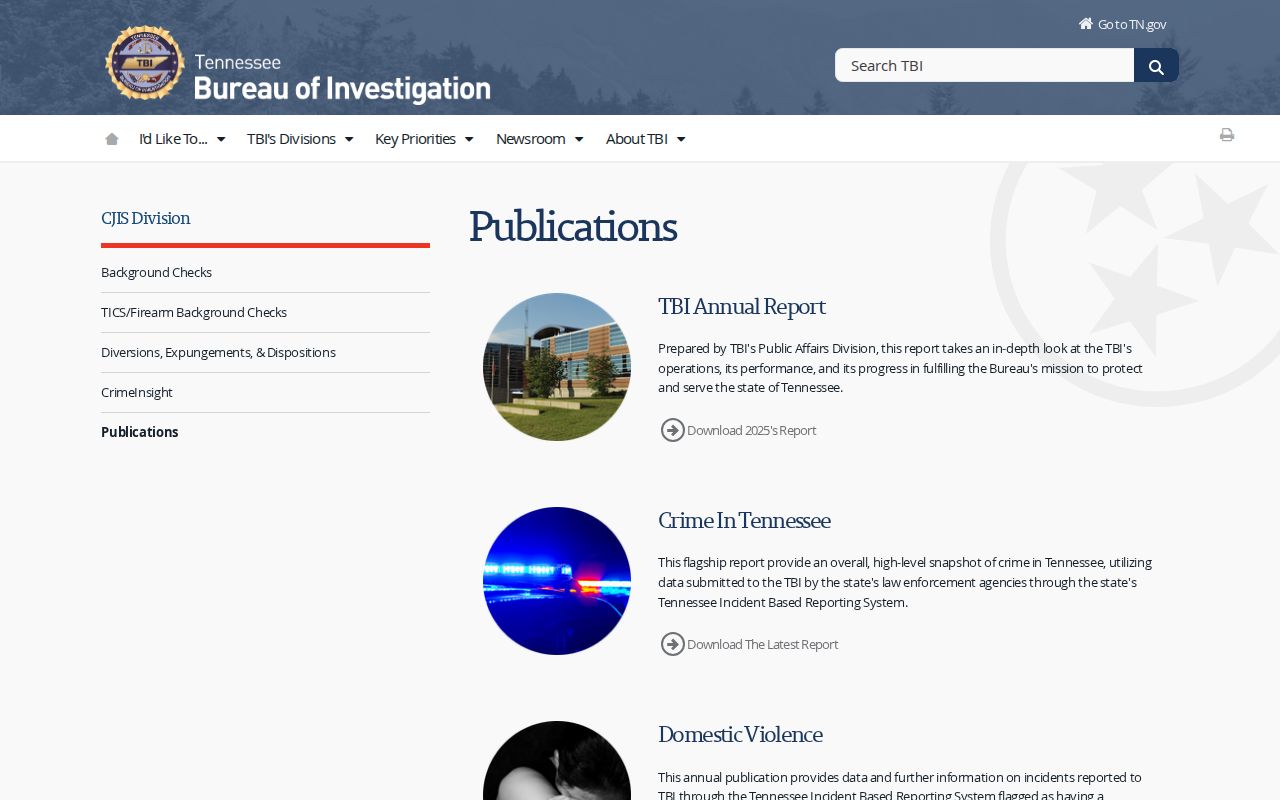Click the CJIS Division heading link
The height and width of the screenshot is (800, 1280).
pyautogui.click(x=145, y=218)
